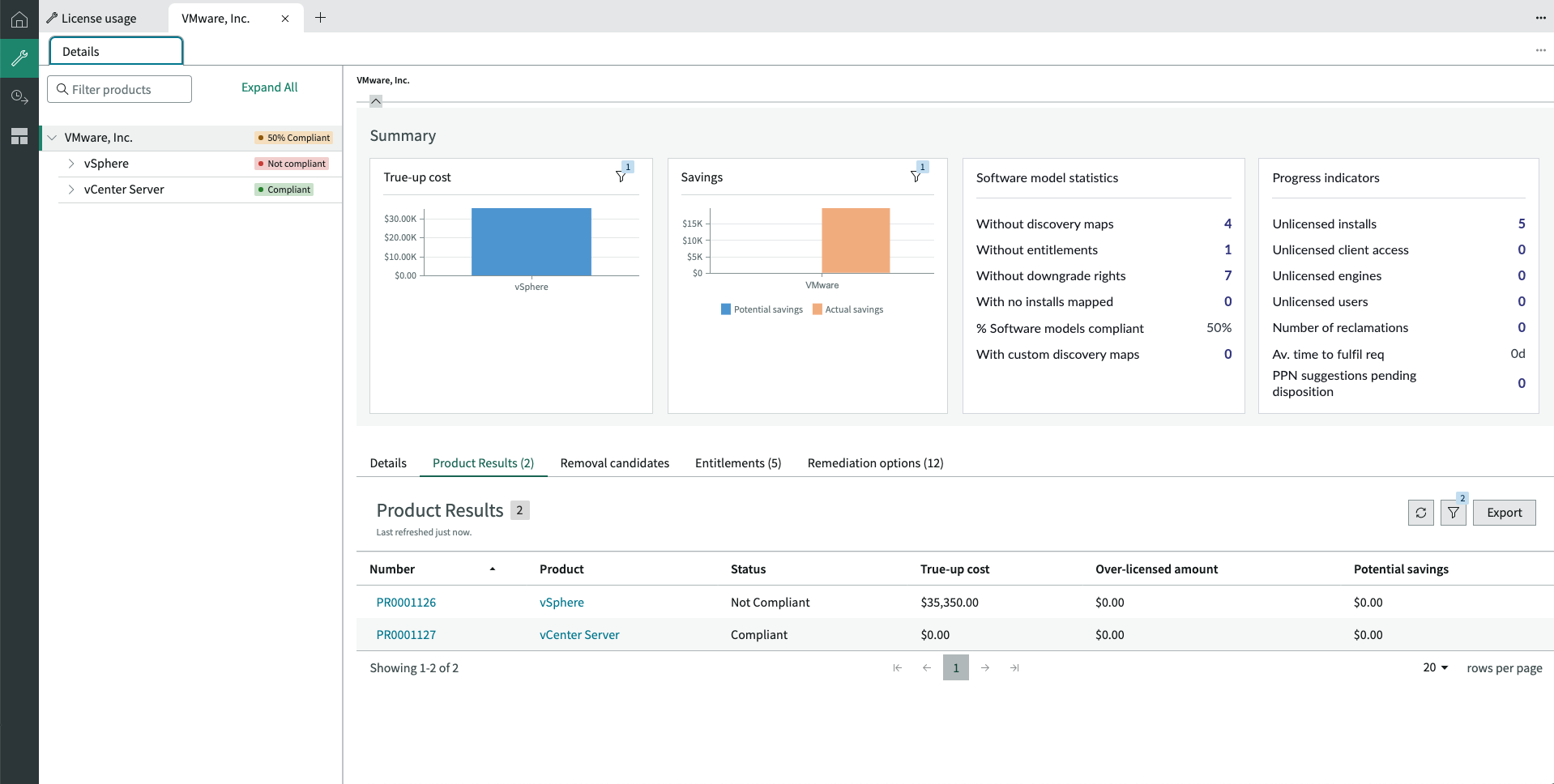This screenshot has width=1554, height=784.
Task: Close the VMware, Inc. tab
Action: click(285, 19)
